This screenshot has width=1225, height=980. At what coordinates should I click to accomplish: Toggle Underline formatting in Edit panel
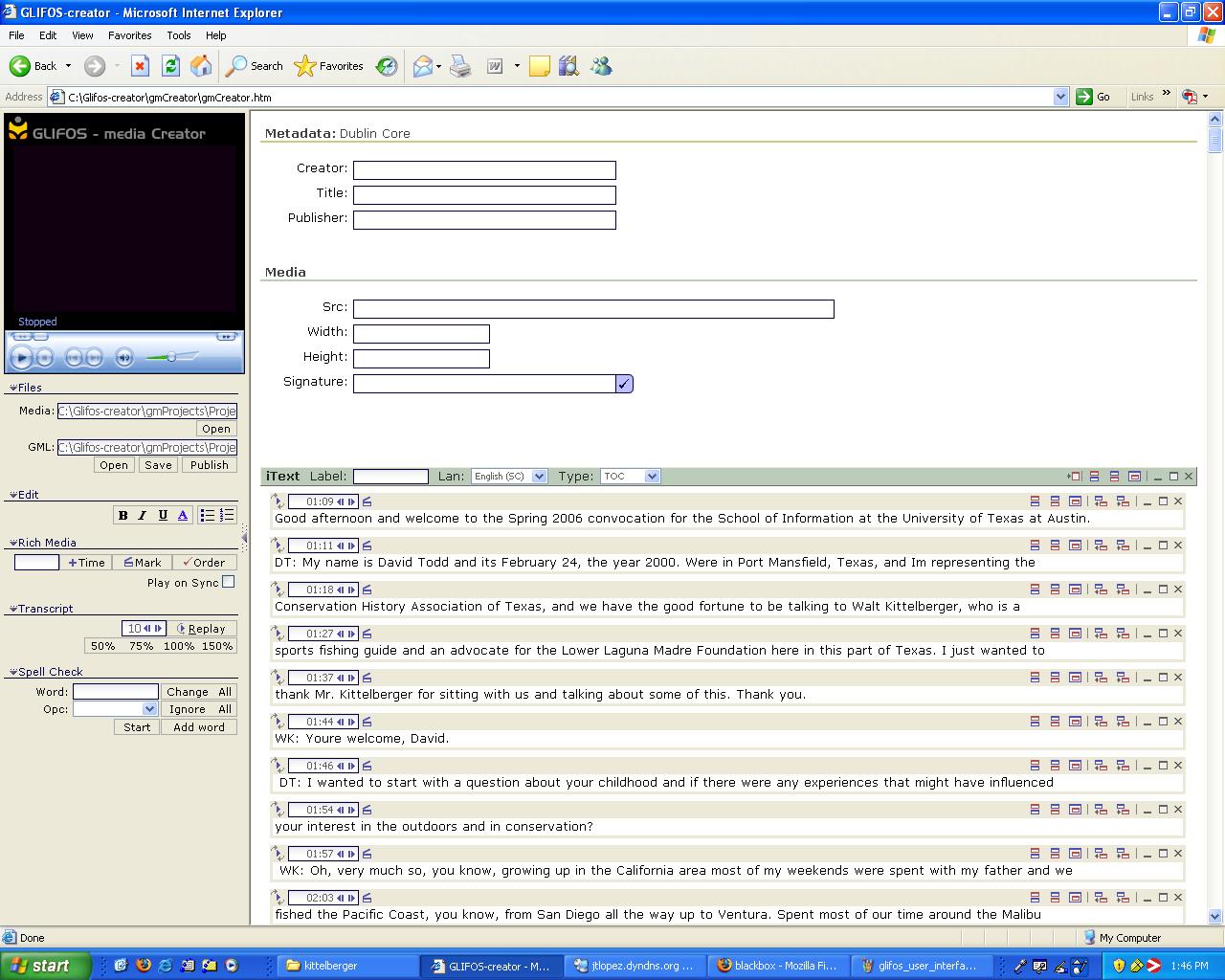(x=163, y=515)
